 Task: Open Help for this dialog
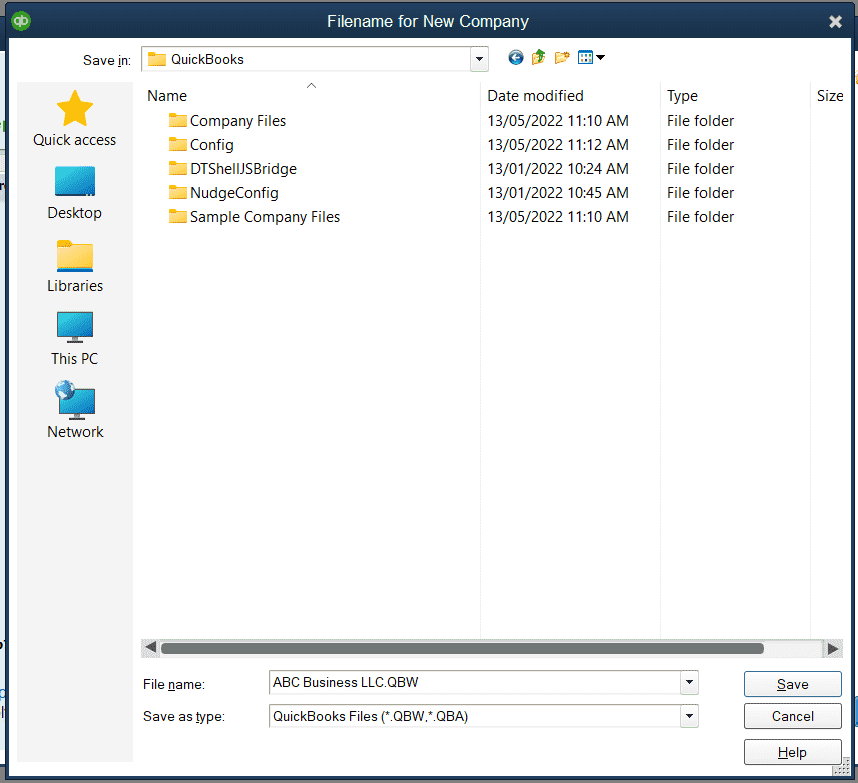point(792,752)
